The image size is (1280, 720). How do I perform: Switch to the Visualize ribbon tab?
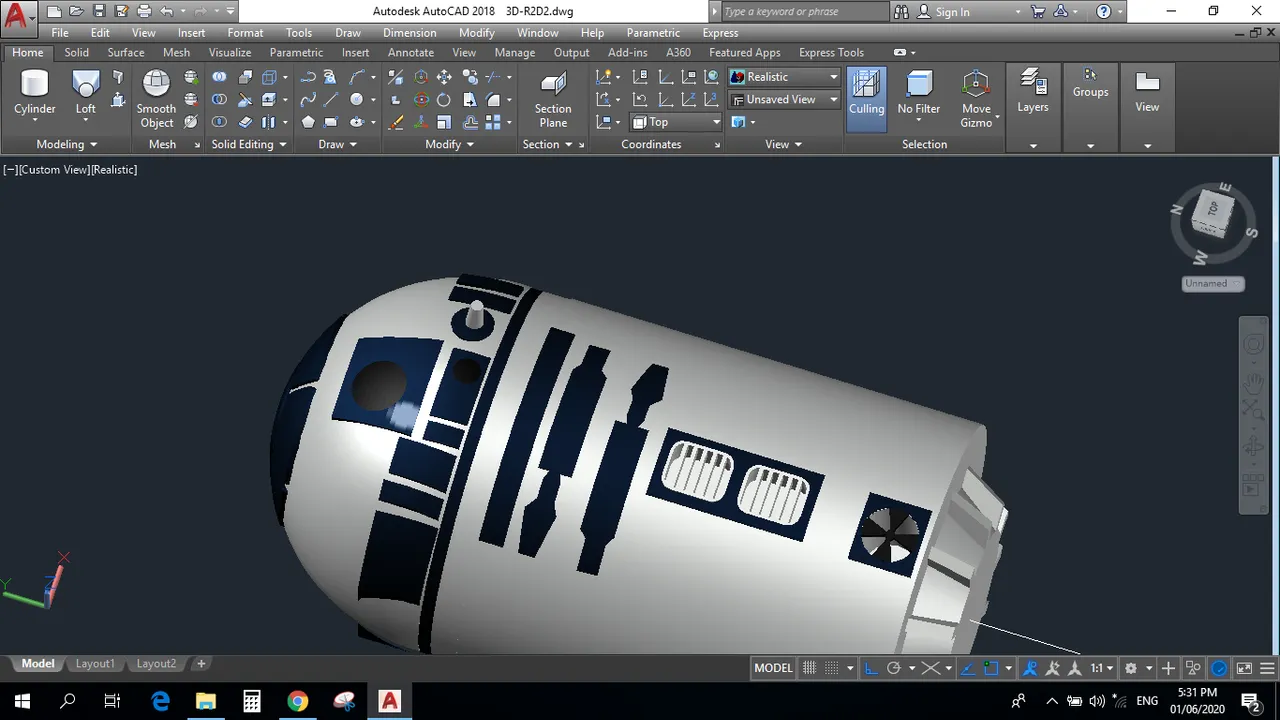(x=230, y=52)
